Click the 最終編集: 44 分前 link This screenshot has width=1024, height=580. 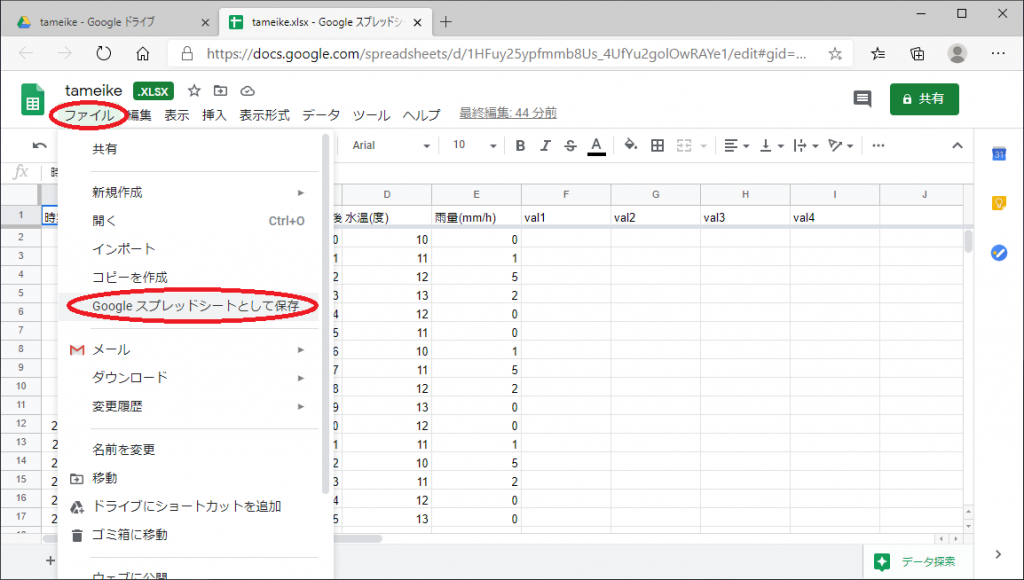tap(507, 114)
